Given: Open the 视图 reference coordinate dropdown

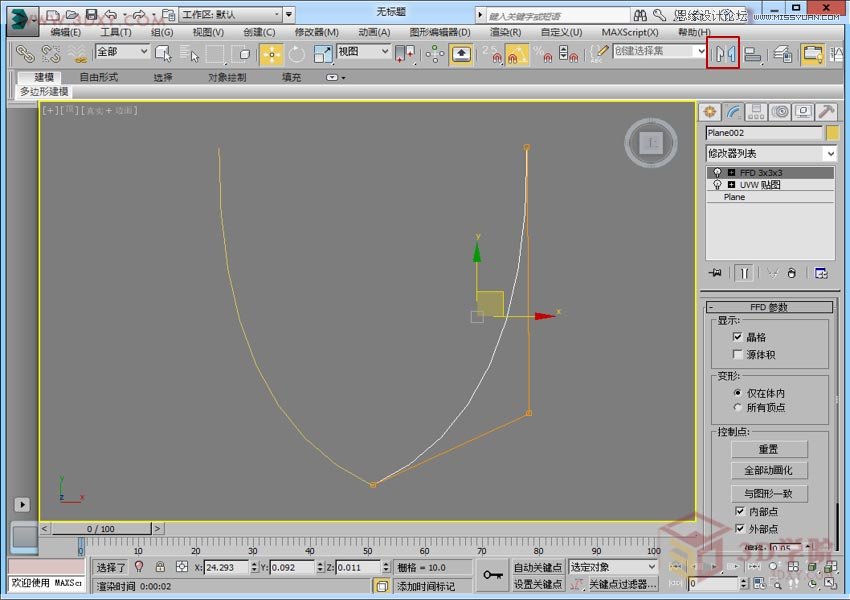Looking at the screenshot, I should pos(363,51).
